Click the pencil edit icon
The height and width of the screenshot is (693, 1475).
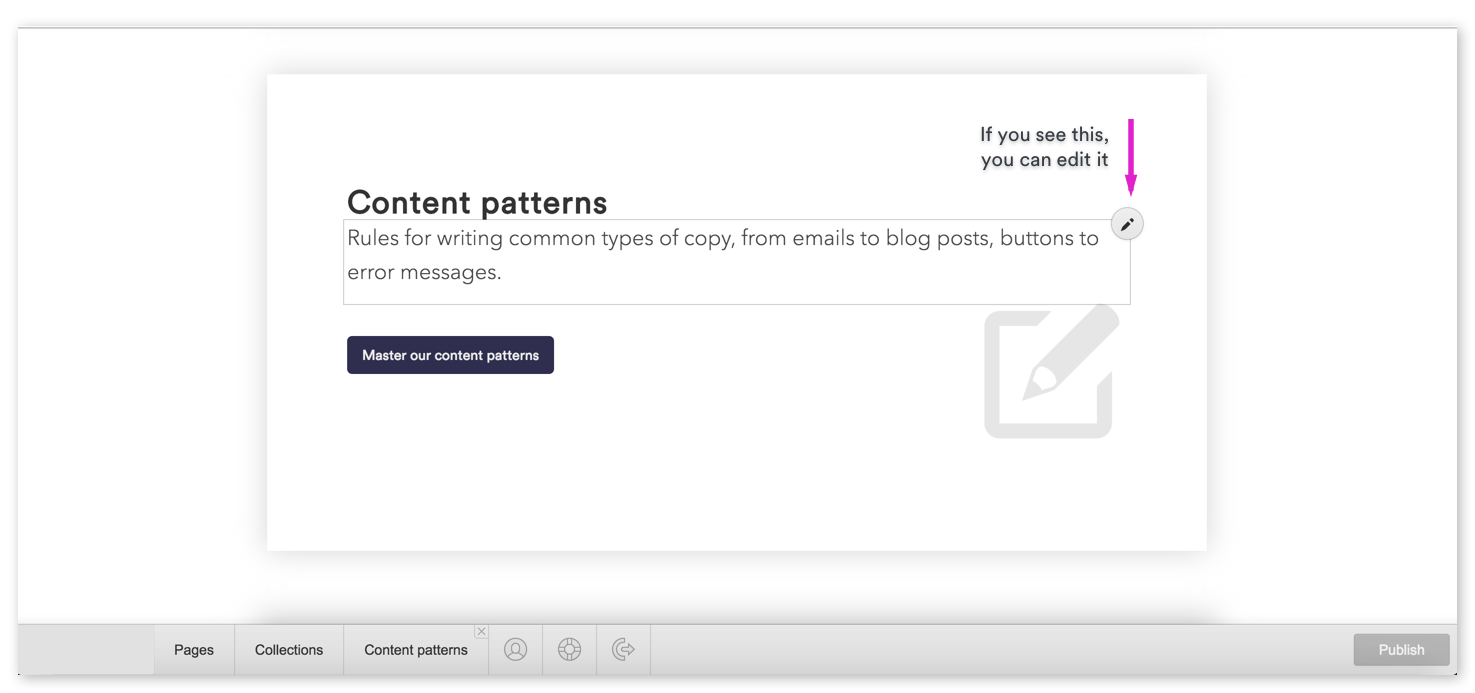[1126, 223]
